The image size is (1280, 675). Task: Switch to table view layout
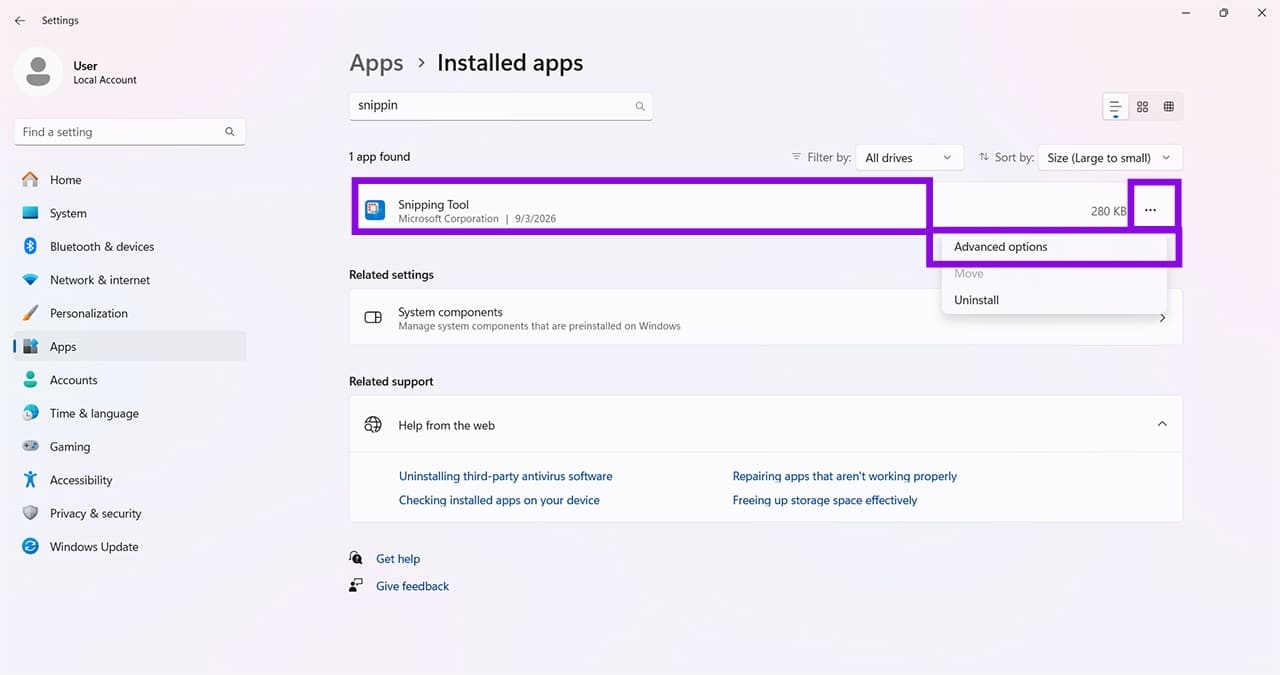point(1168,107)
